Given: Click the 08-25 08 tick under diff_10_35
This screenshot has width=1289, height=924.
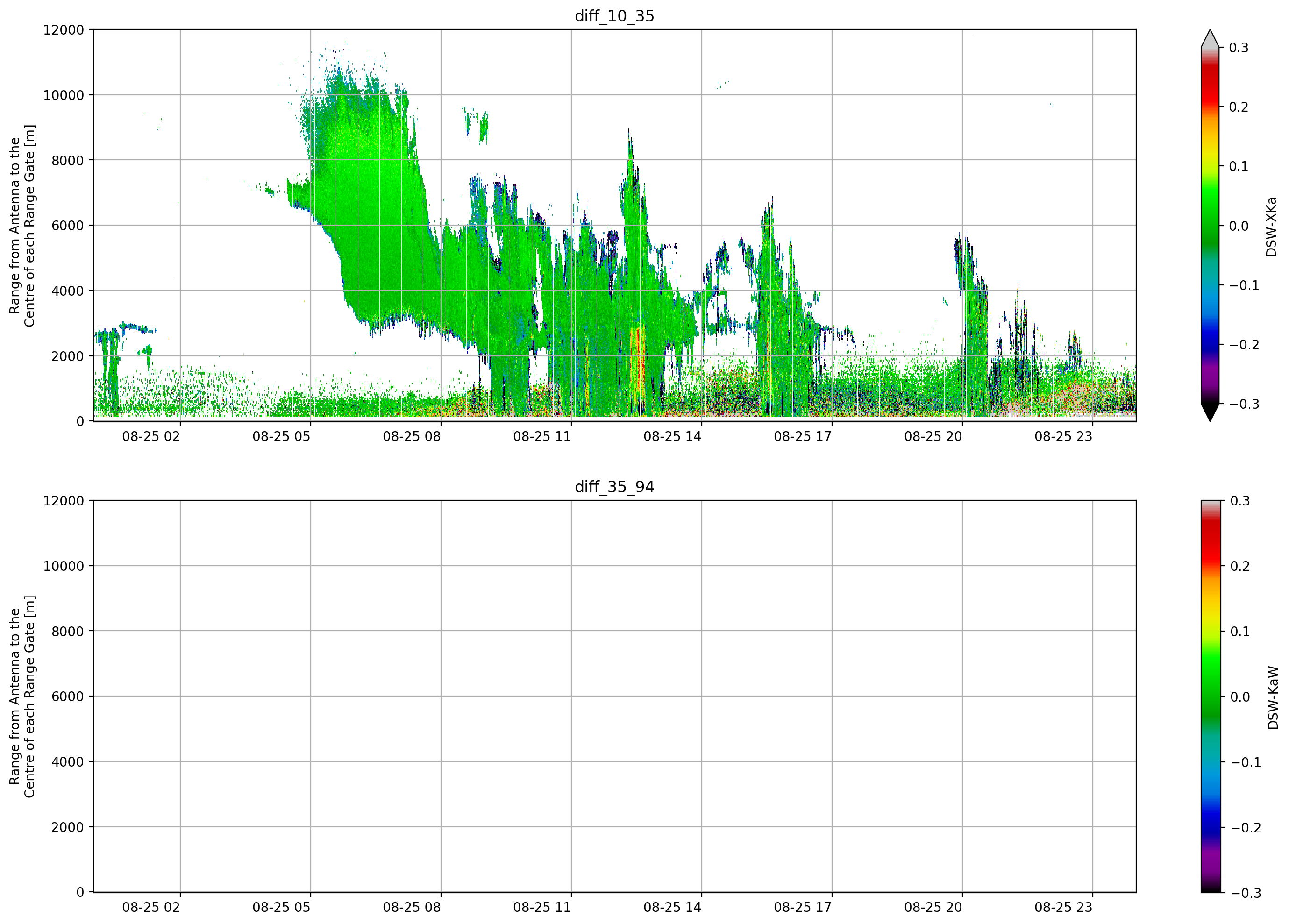Looking at the screenshot, I should pos(412,436).
